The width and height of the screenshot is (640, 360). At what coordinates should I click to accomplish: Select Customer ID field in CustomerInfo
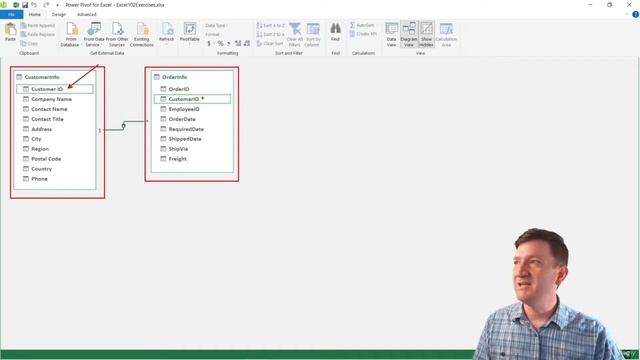click(x=55, y=89)
